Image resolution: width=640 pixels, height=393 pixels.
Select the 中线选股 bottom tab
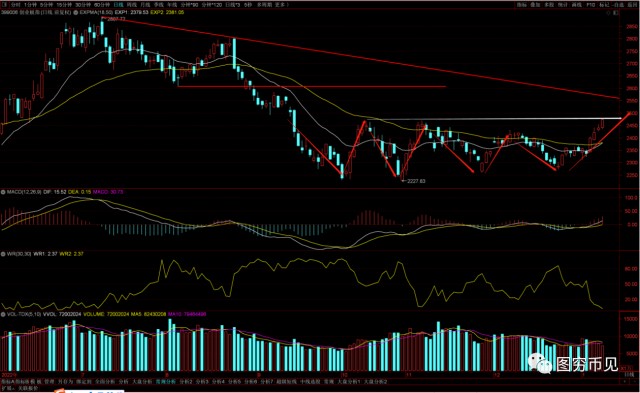(x=310, y=382)
